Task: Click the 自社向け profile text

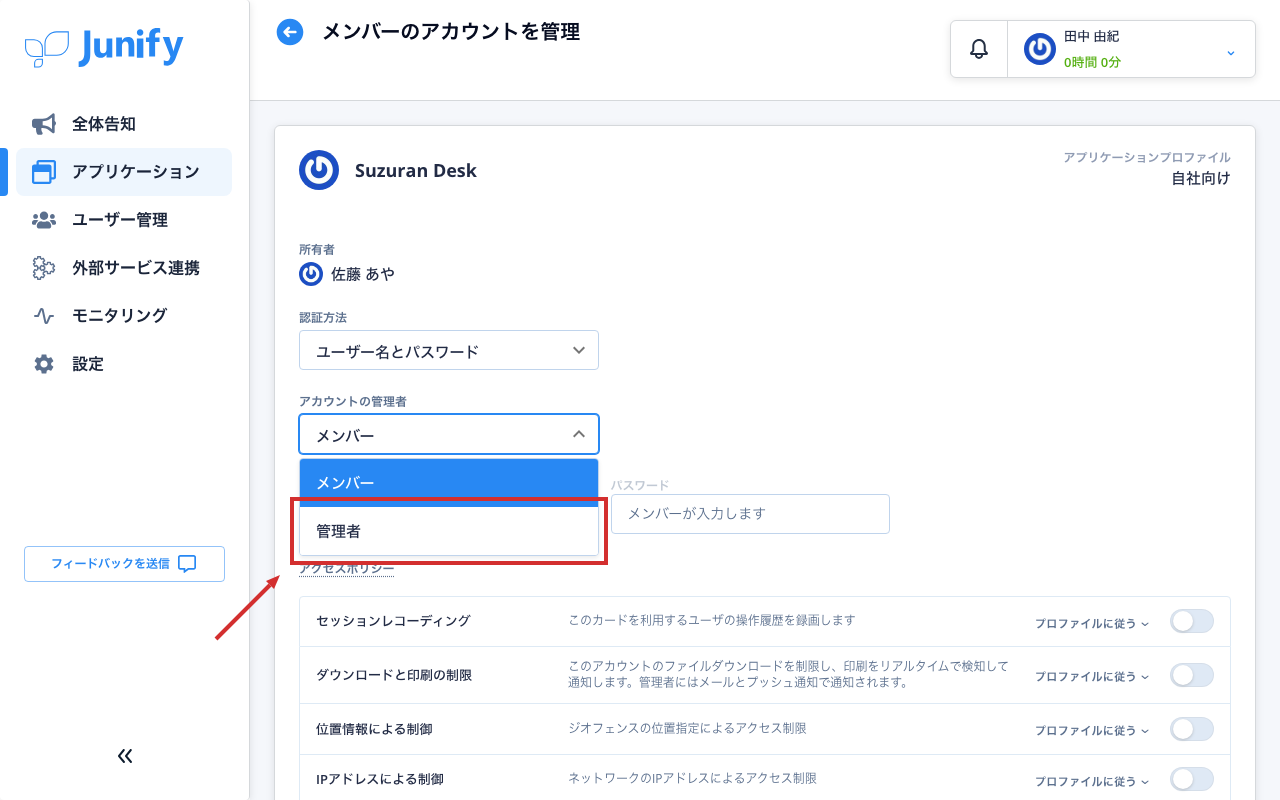Action: pyautogui.click(x=1201, y=179)
